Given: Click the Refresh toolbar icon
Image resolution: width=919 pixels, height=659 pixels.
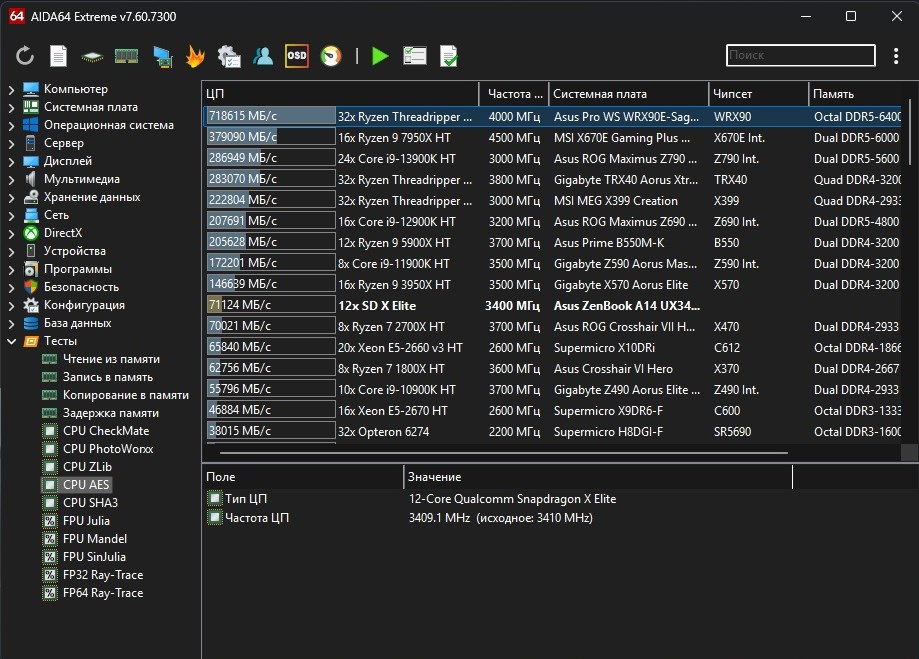Looking at the screenshot, I should coord(25,56).
